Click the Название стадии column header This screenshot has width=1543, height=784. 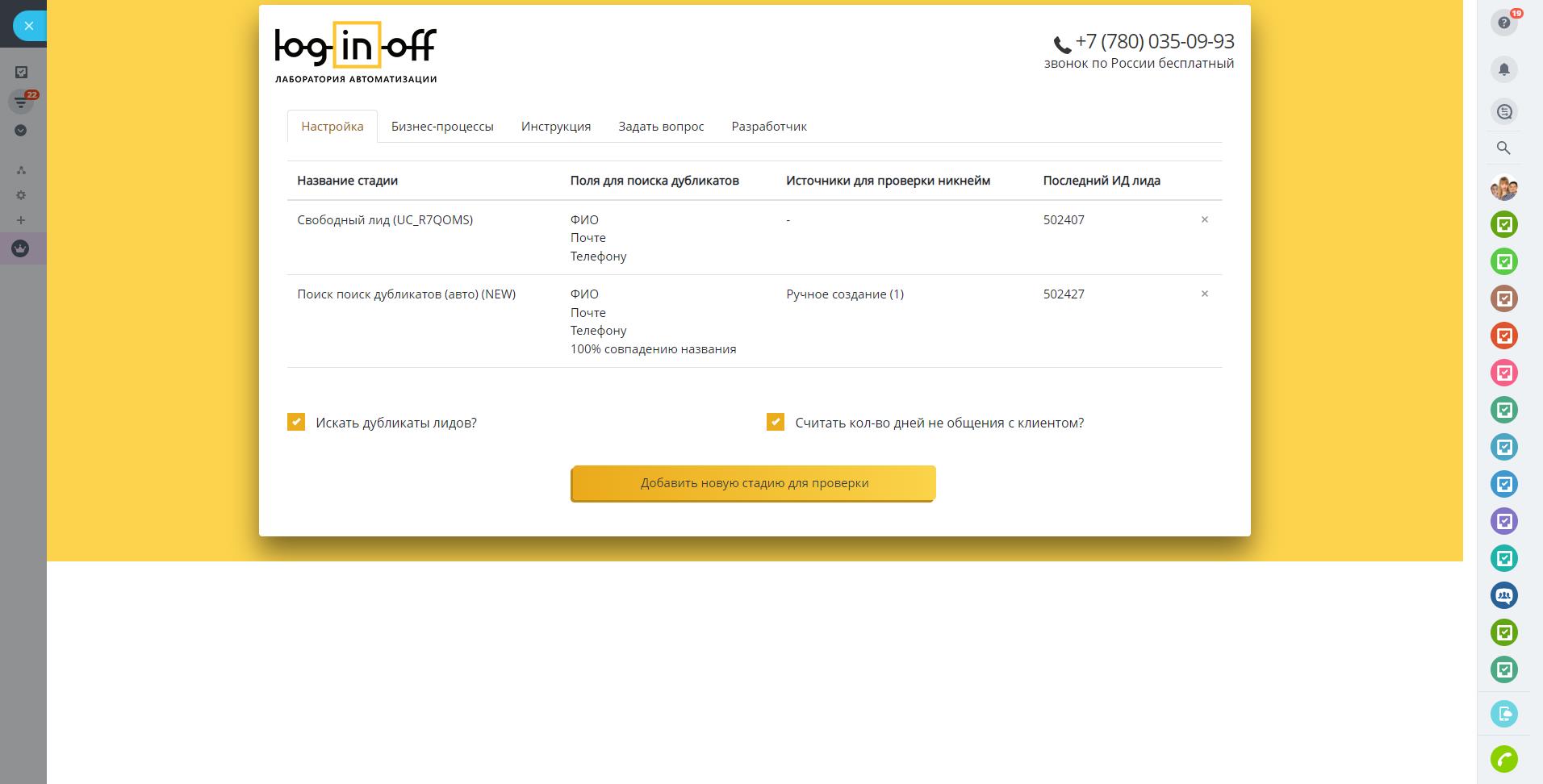click(347, 181)
